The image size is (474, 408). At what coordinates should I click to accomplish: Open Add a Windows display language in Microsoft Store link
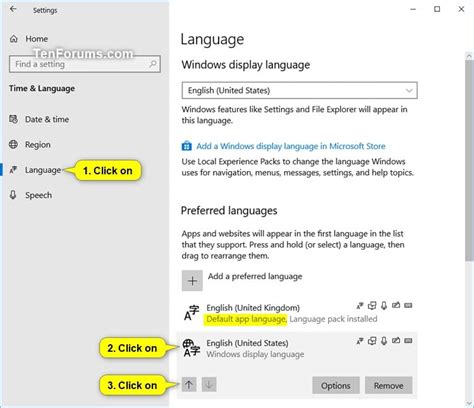[x=291, y=146]
